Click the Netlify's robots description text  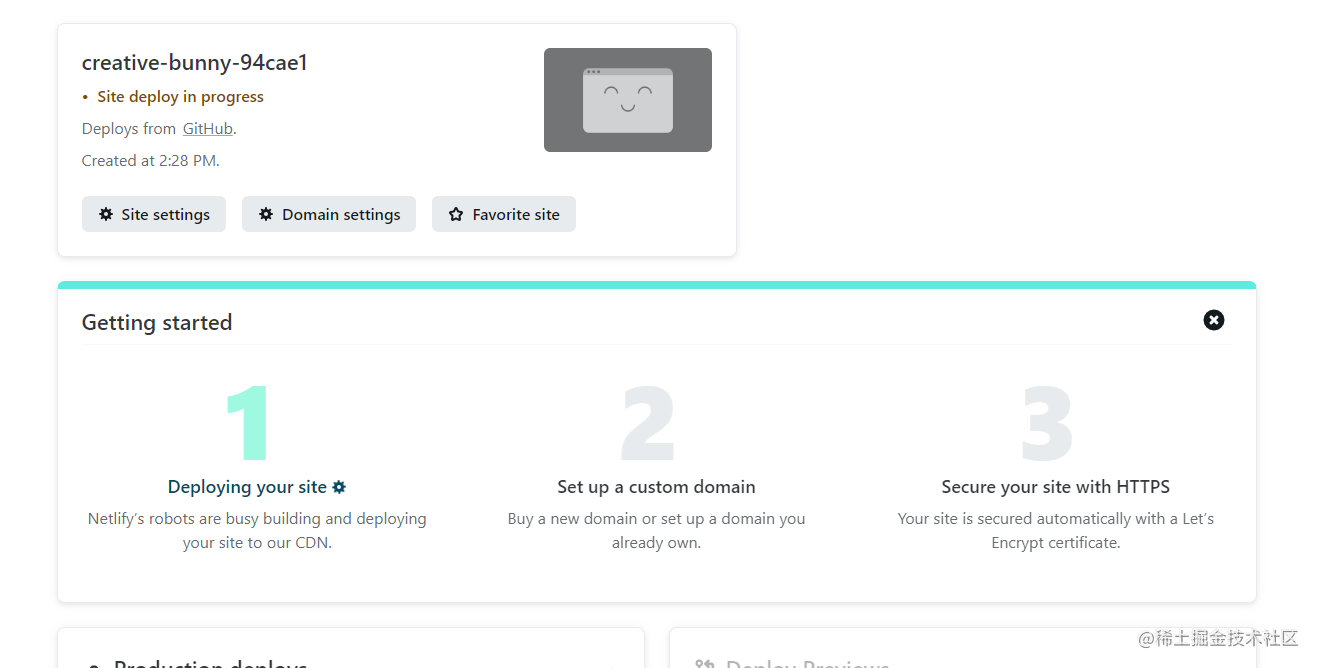(x=257, y=531)
